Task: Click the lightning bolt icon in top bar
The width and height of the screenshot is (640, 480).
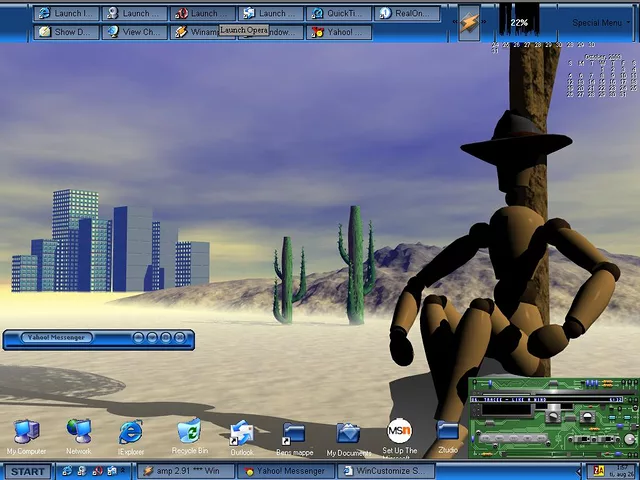Action: (469, 22)
